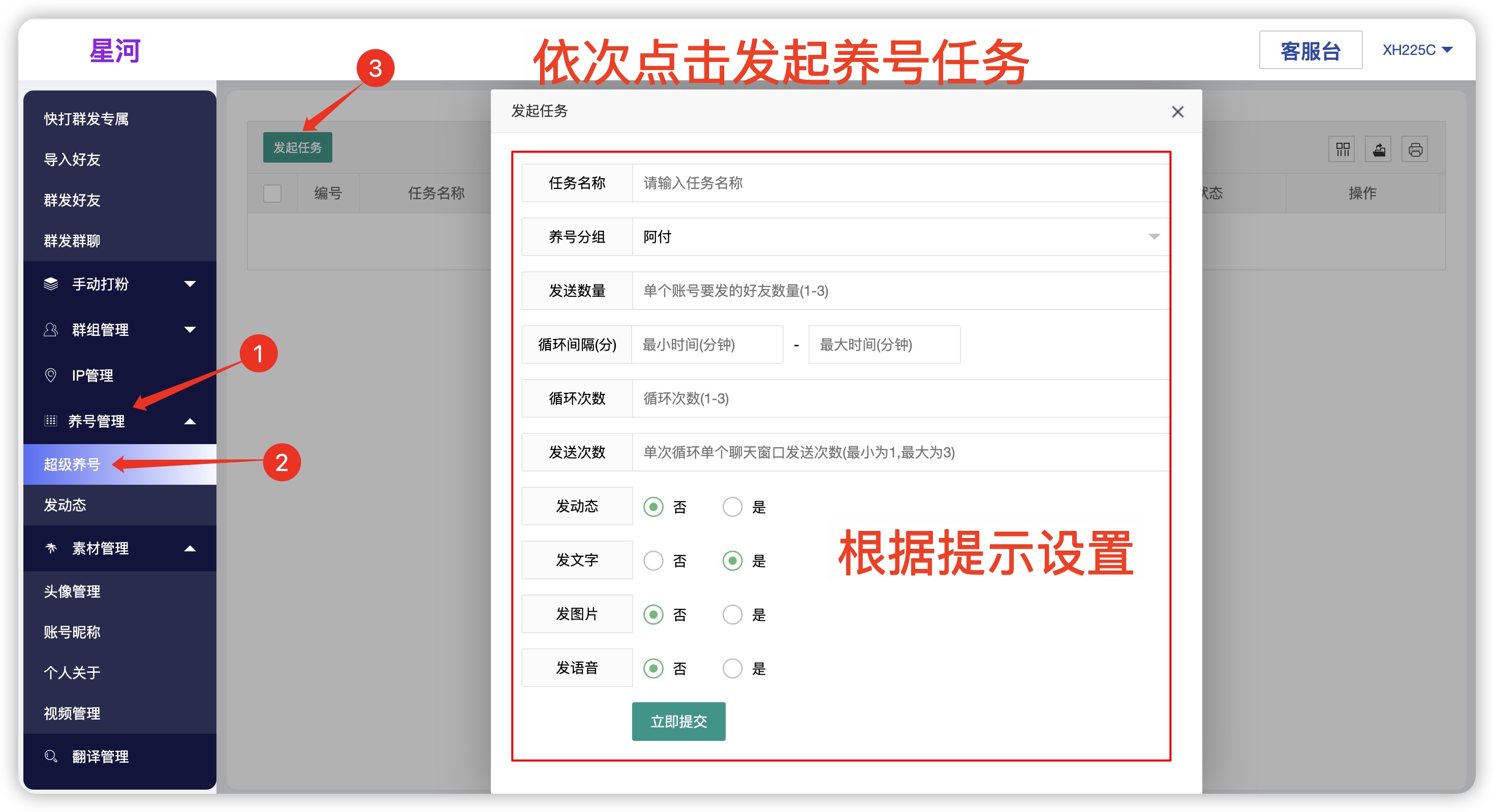This screenshot has height=812, width=1494.
Task: Open the 客服台 button
Action: coord(1310,50)
